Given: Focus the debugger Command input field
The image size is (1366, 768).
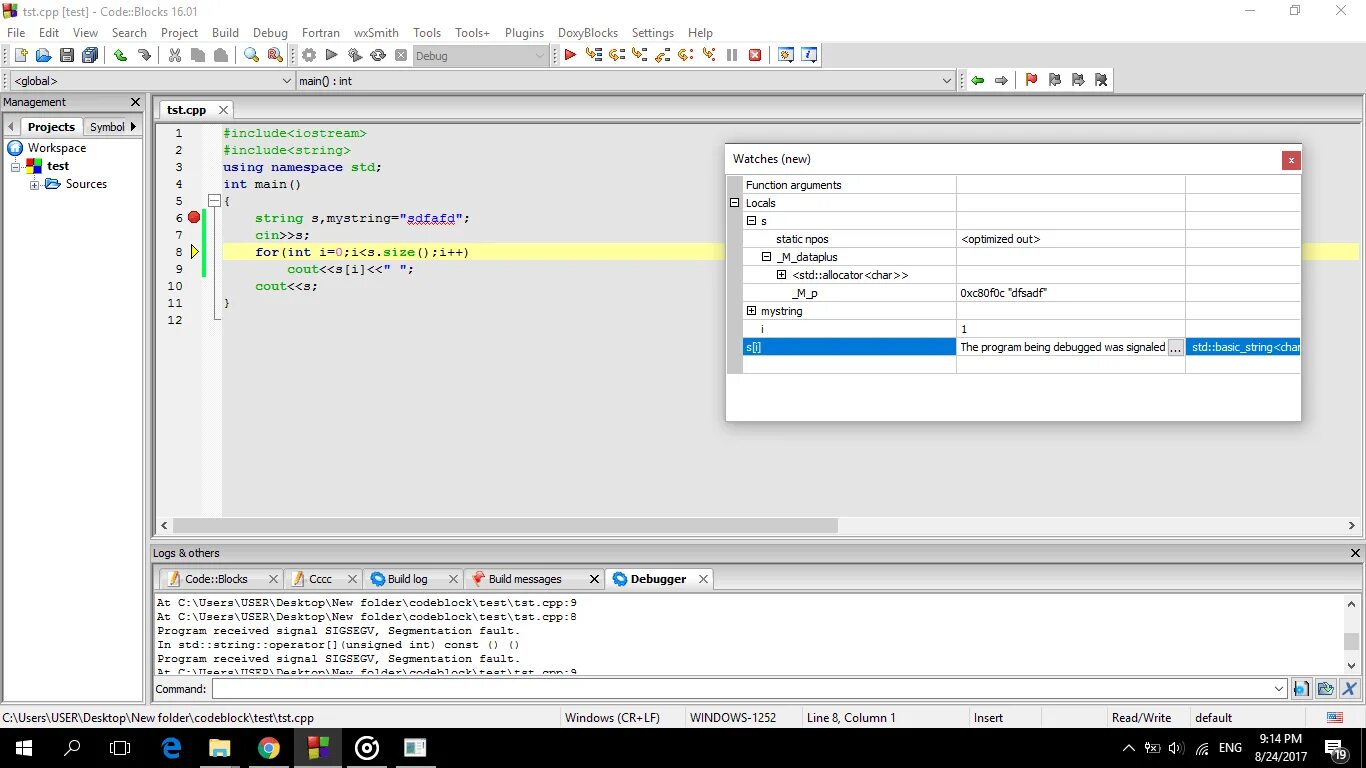Looking at the screenshot, I should 741,689.
